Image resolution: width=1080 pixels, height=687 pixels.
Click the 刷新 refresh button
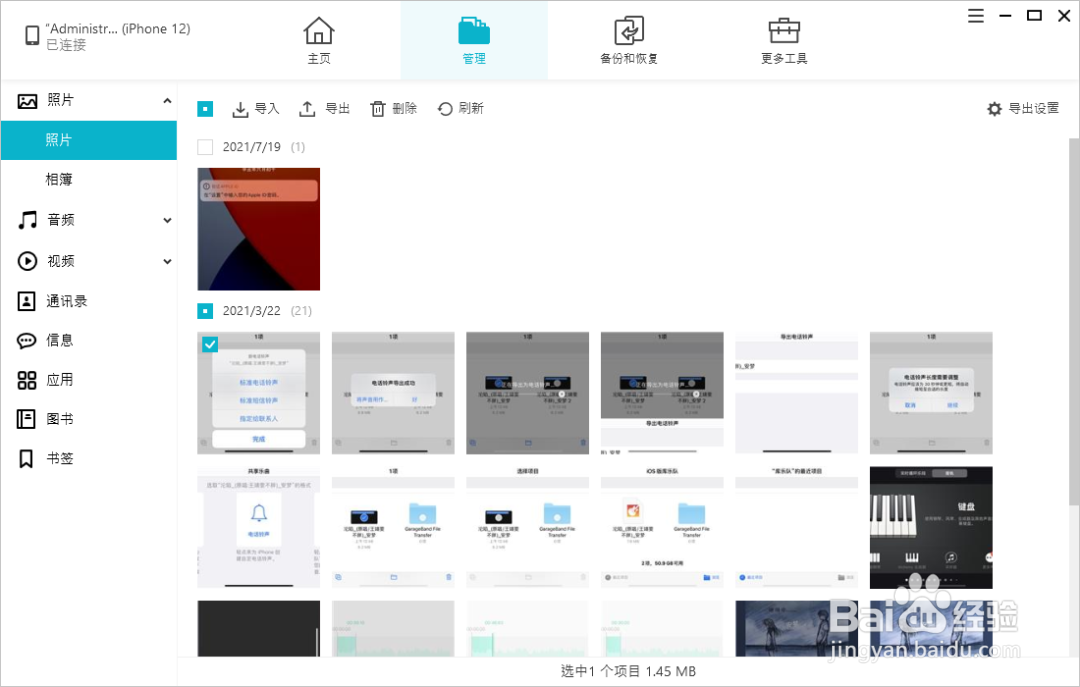461,109
